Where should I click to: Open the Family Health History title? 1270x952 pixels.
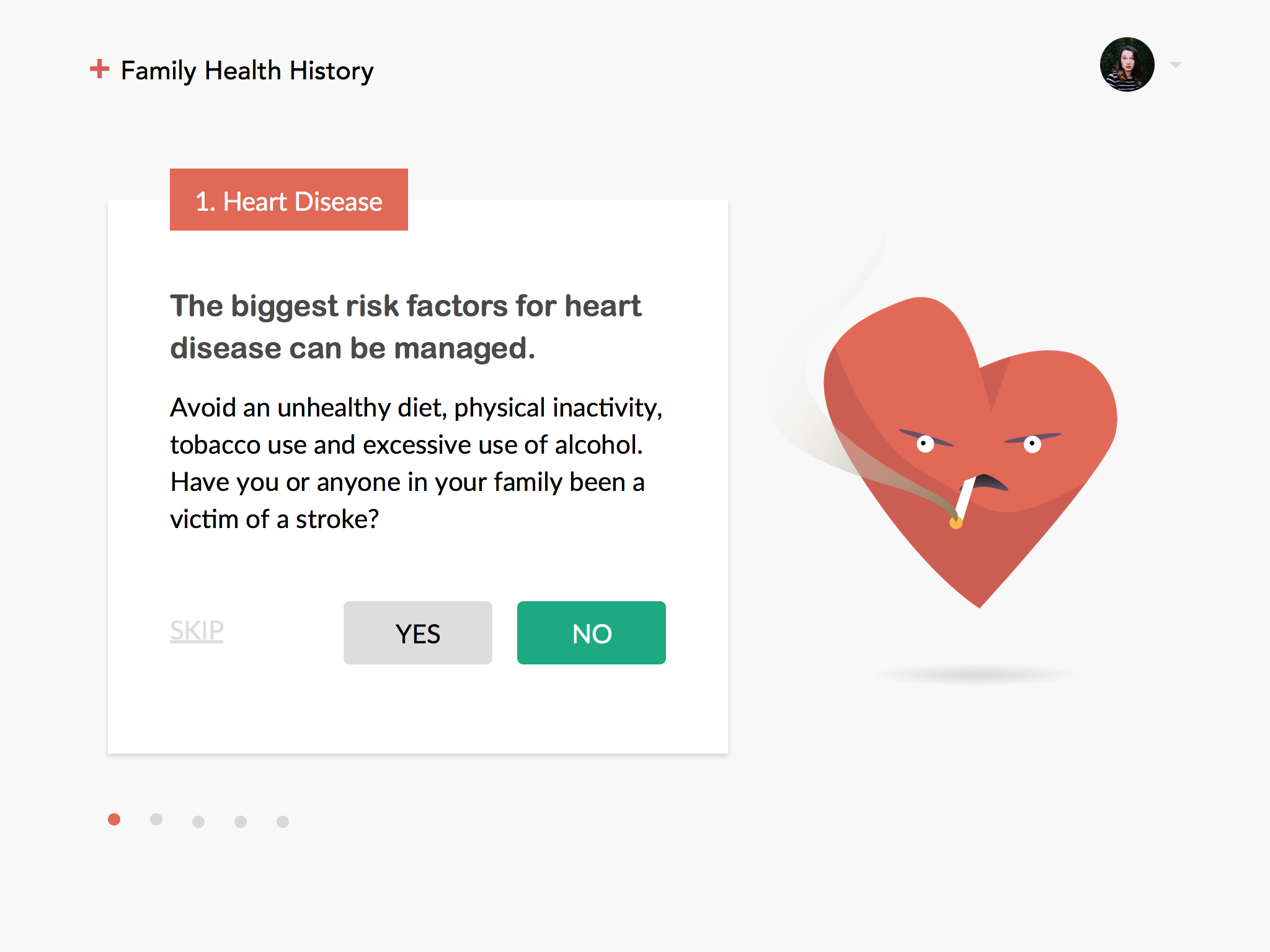pos(247,71)
